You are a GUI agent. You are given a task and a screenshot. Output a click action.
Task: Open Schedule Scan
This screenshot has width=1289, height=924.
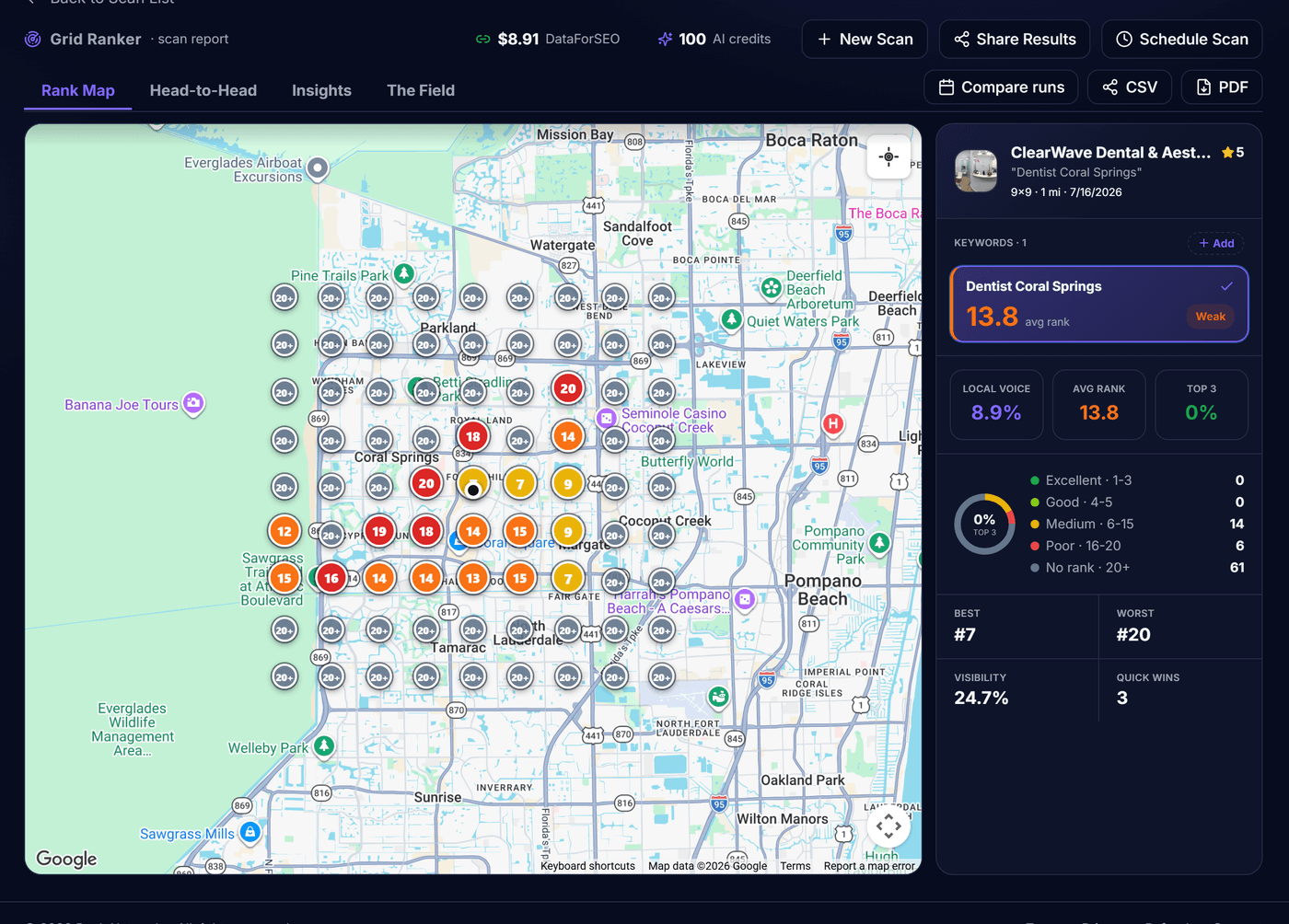point(1182,40)
